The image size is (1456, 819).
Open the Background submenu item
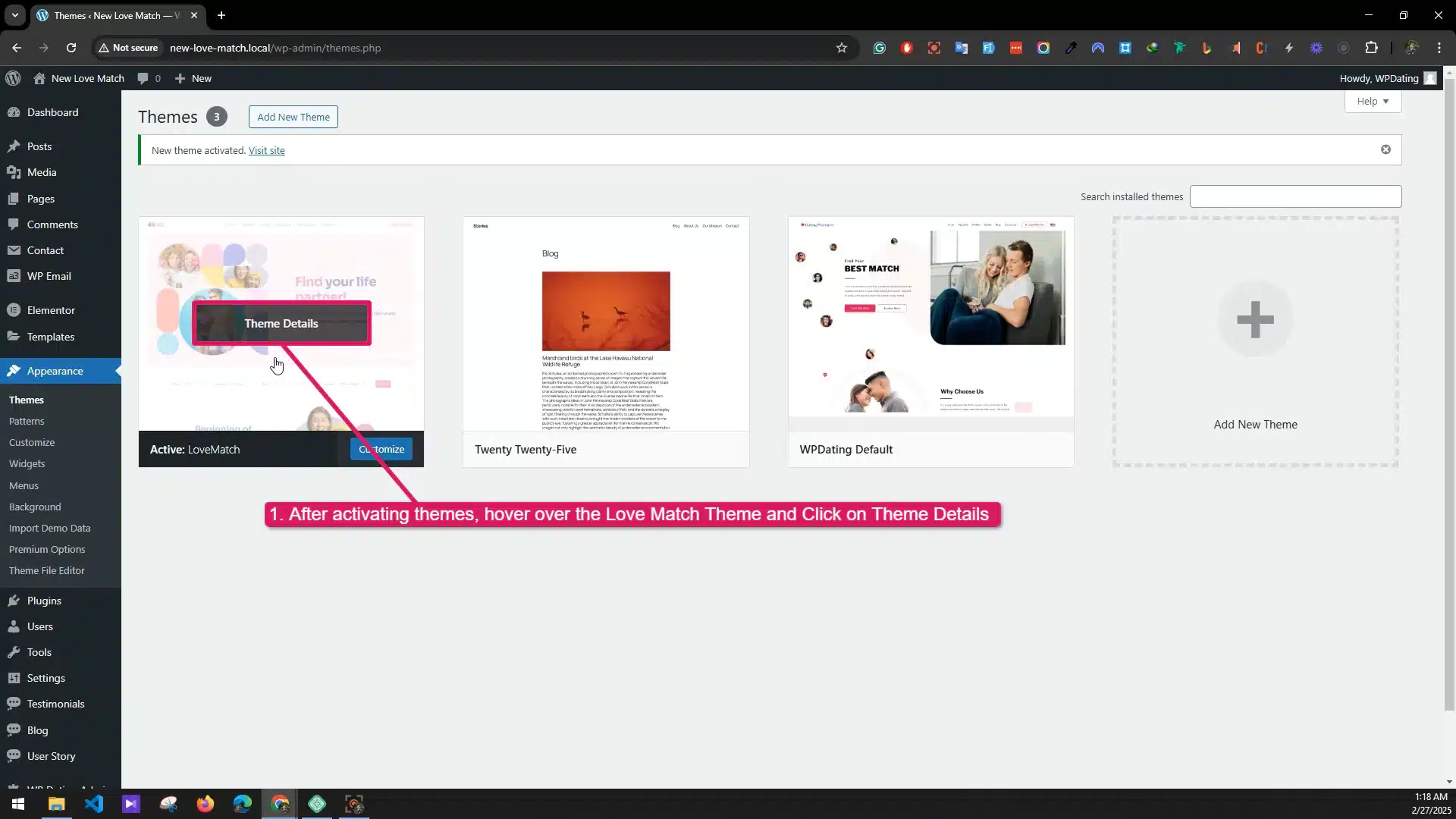click(x=35, y=507)
